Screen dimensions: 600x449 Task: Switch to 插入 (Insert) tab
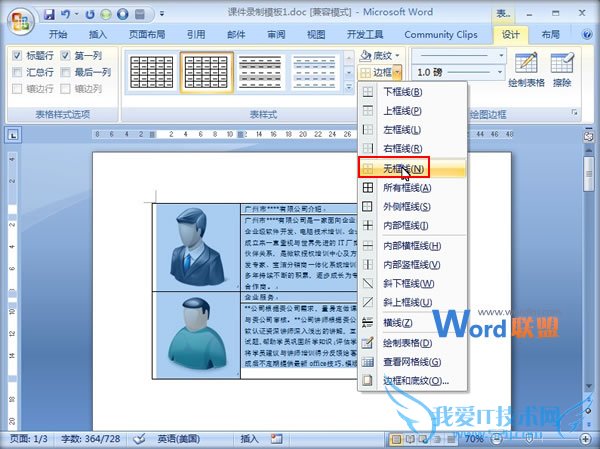coord(98,34)
